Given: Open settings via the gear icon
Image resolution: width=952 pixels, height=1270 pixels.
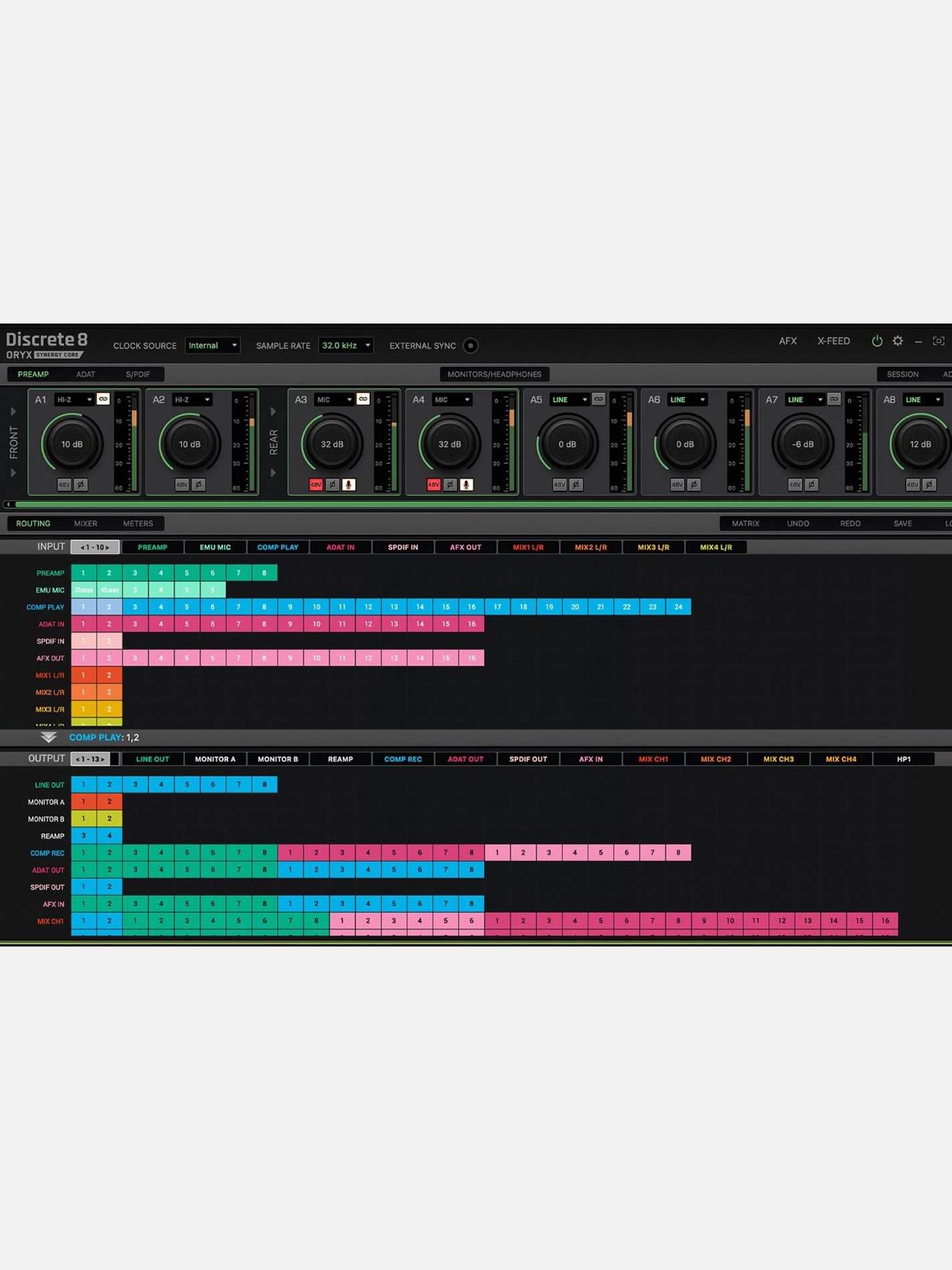Looking at the screenshot, I should [898, 341].
